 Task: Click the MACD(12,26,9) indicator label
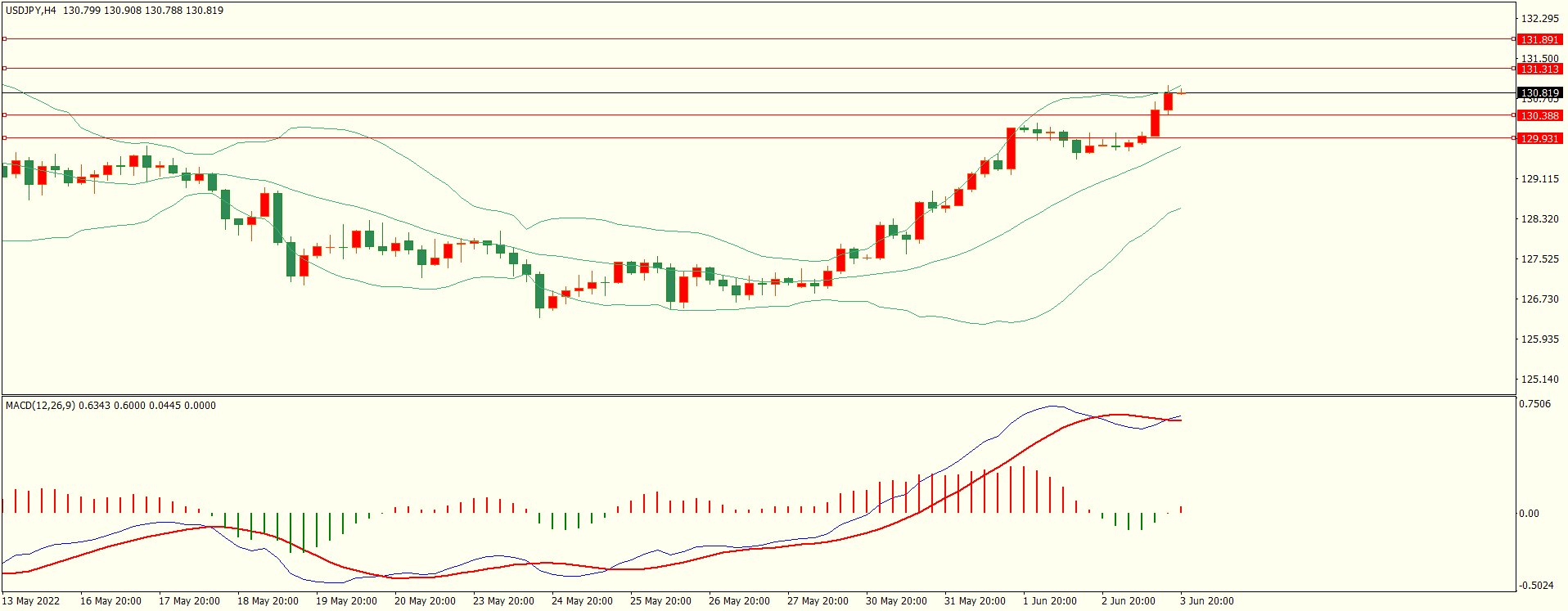[x=40, y=406]
